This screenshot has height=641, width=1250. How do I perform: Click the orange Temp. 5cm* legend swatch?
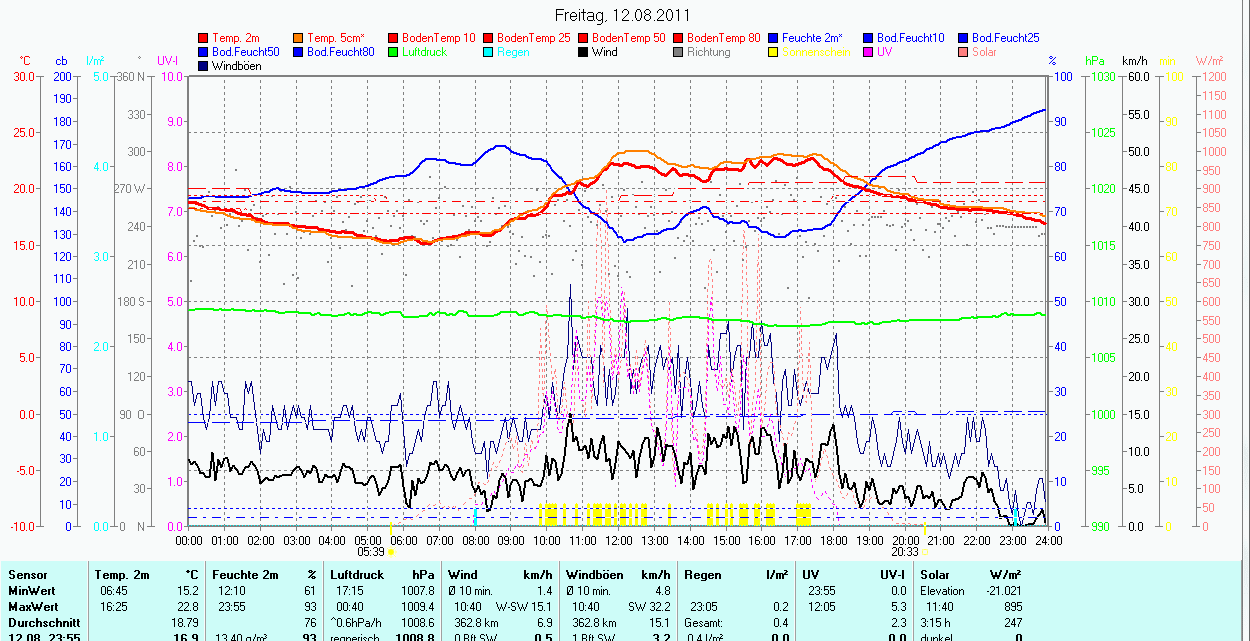[298, 38]
